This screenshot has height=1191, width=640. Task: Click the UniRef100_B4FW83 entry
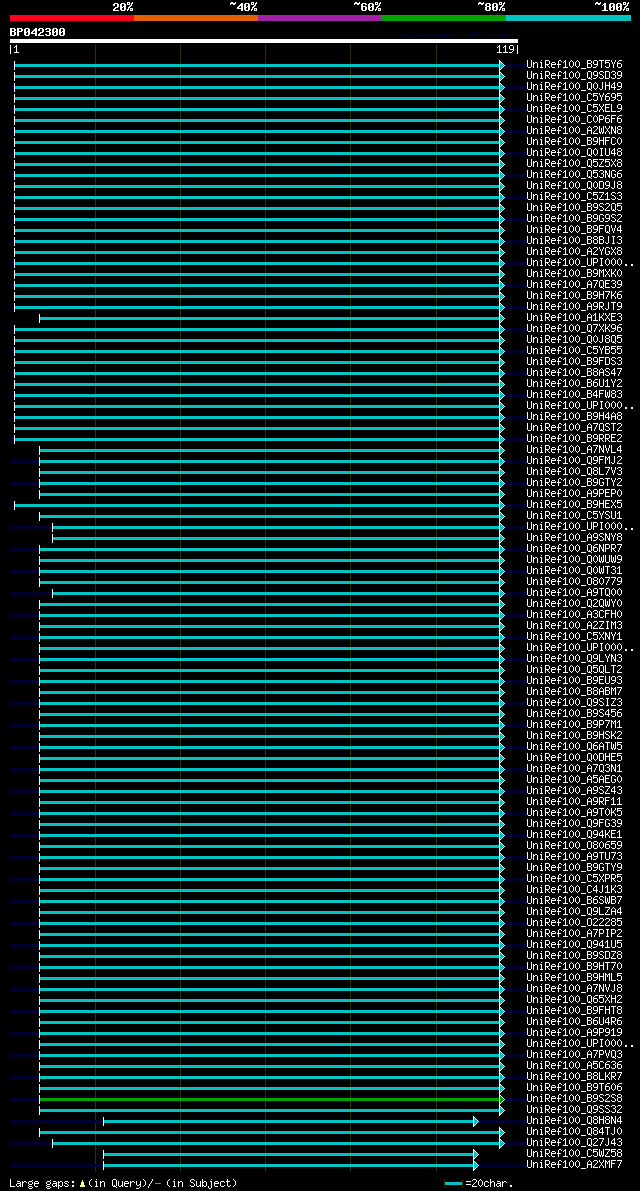pyautogui.click(x=574, y=395)
